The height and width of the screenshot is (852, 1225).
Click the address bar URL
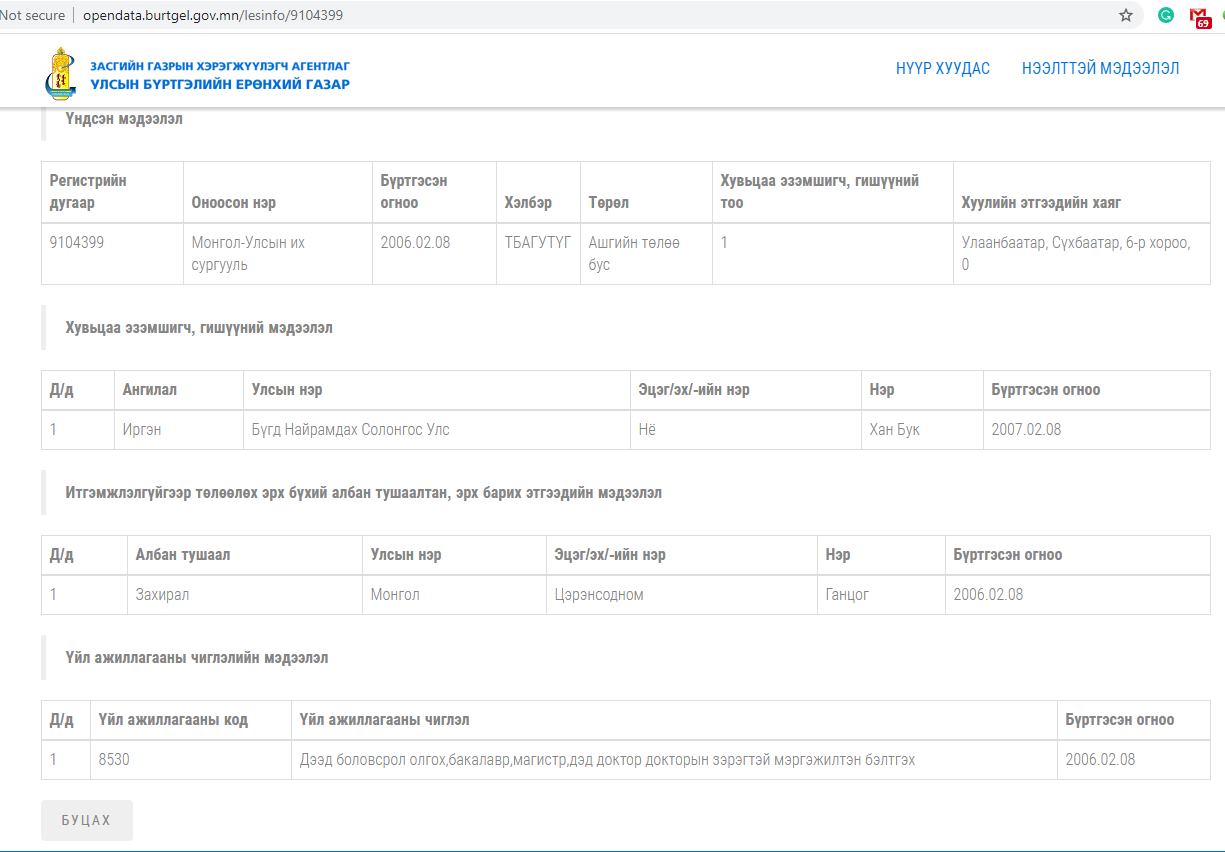215,15
